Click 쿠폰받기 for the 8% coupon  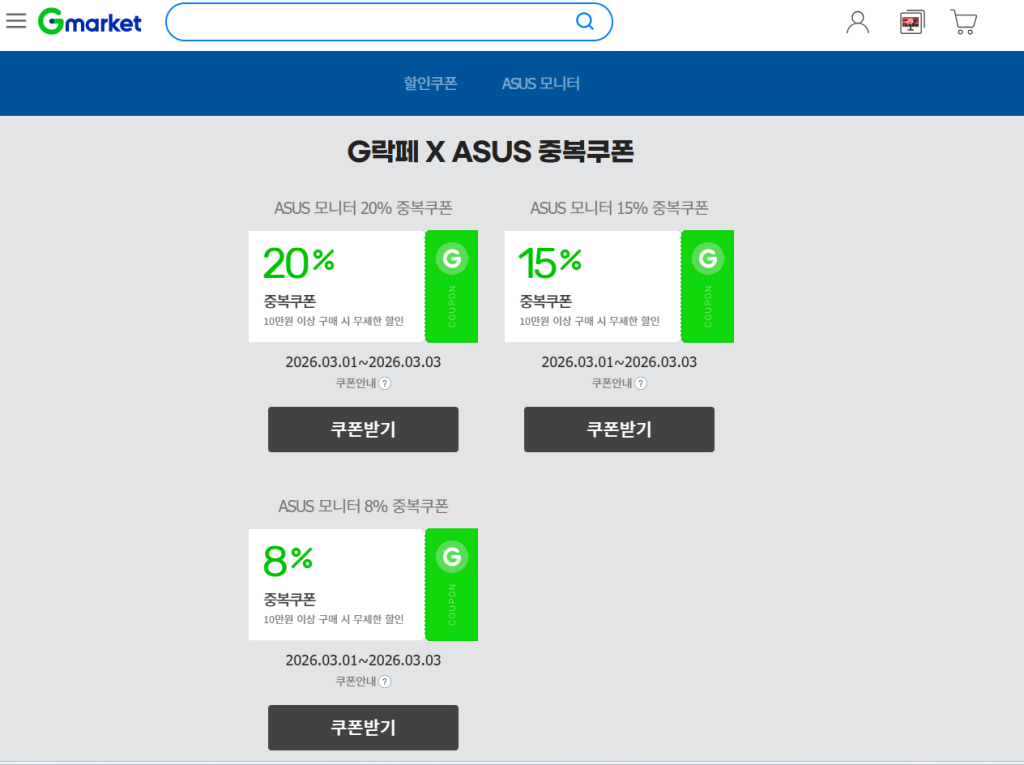point(363,727)
